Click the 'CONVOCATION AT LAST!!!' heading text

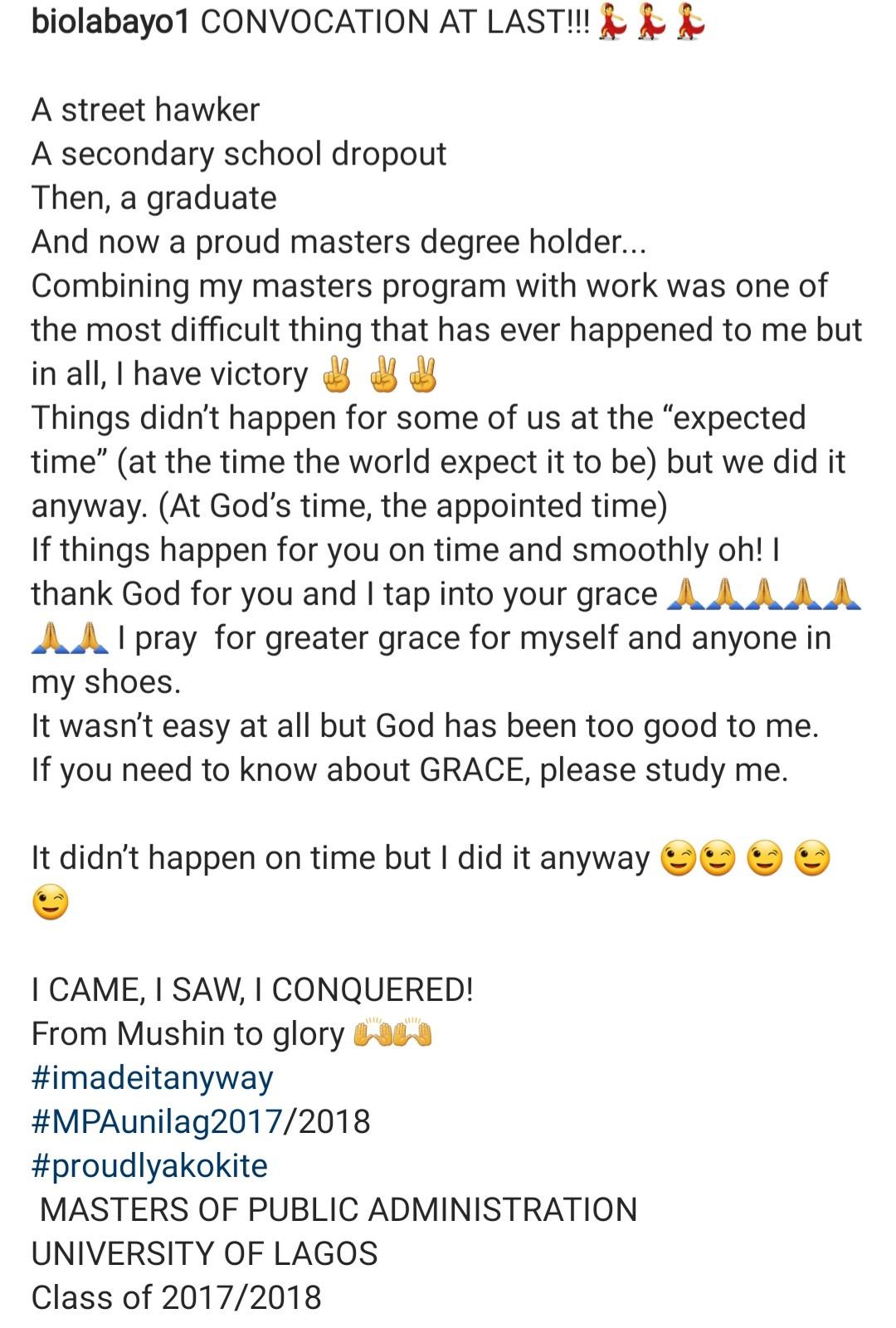coord(395,22)
